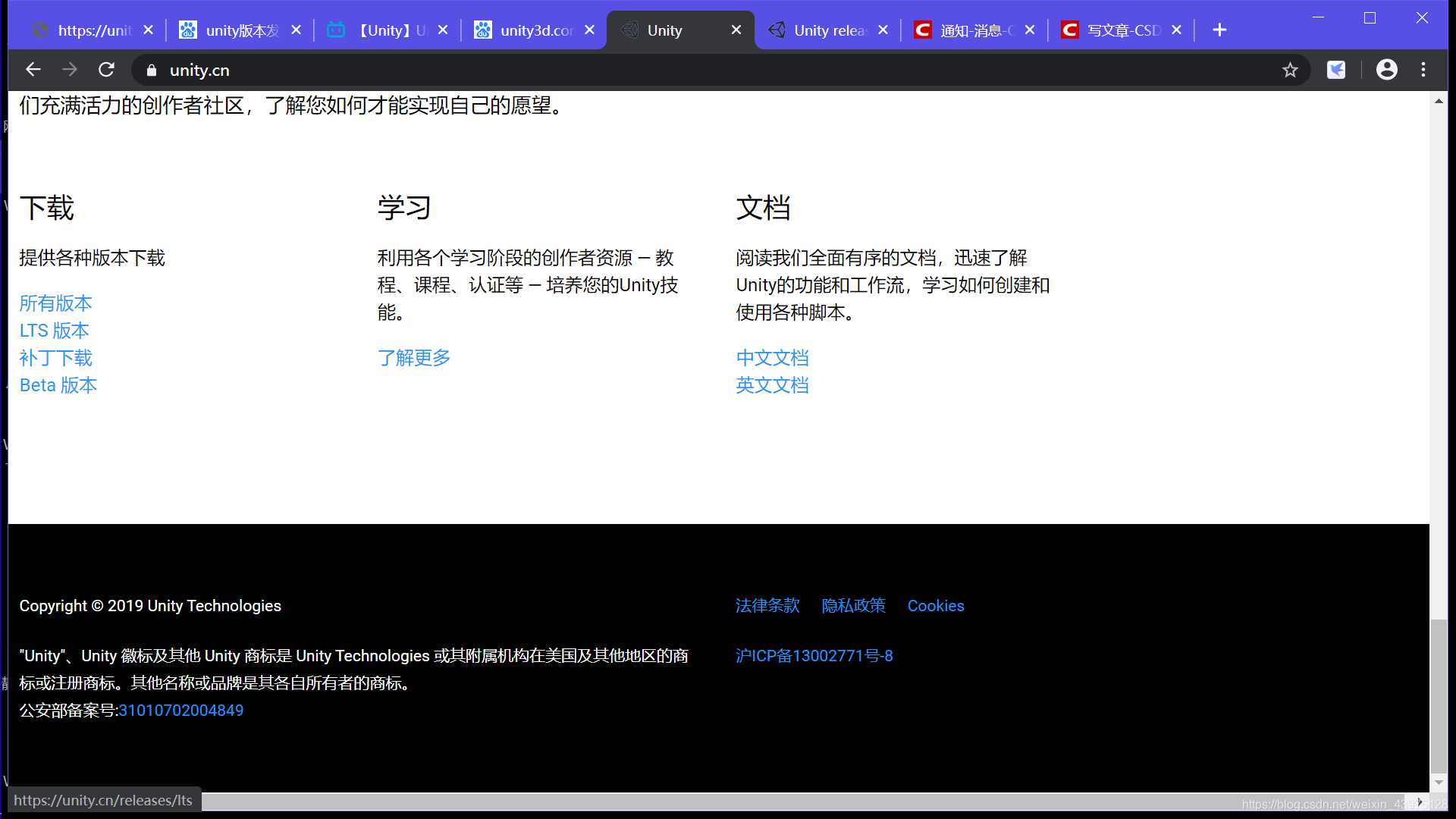Open the user profile icon
Image resolution: width=1456 pixels, height=819 pixels.
click(1387, 70)
